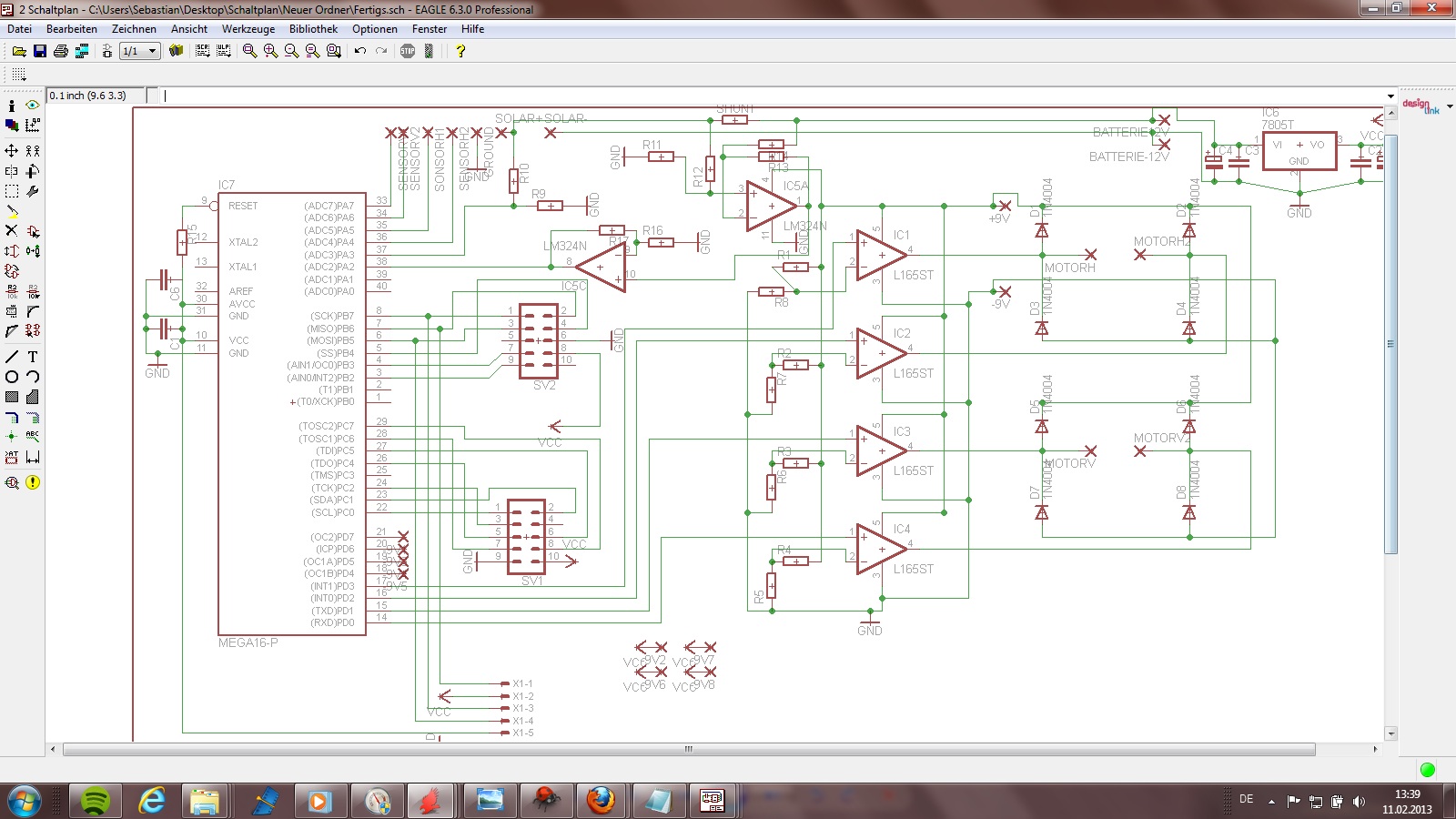The width and height of the screenshot is (1456, 819).
Task: Show the Errors exclamation icon
Action: 33,482
